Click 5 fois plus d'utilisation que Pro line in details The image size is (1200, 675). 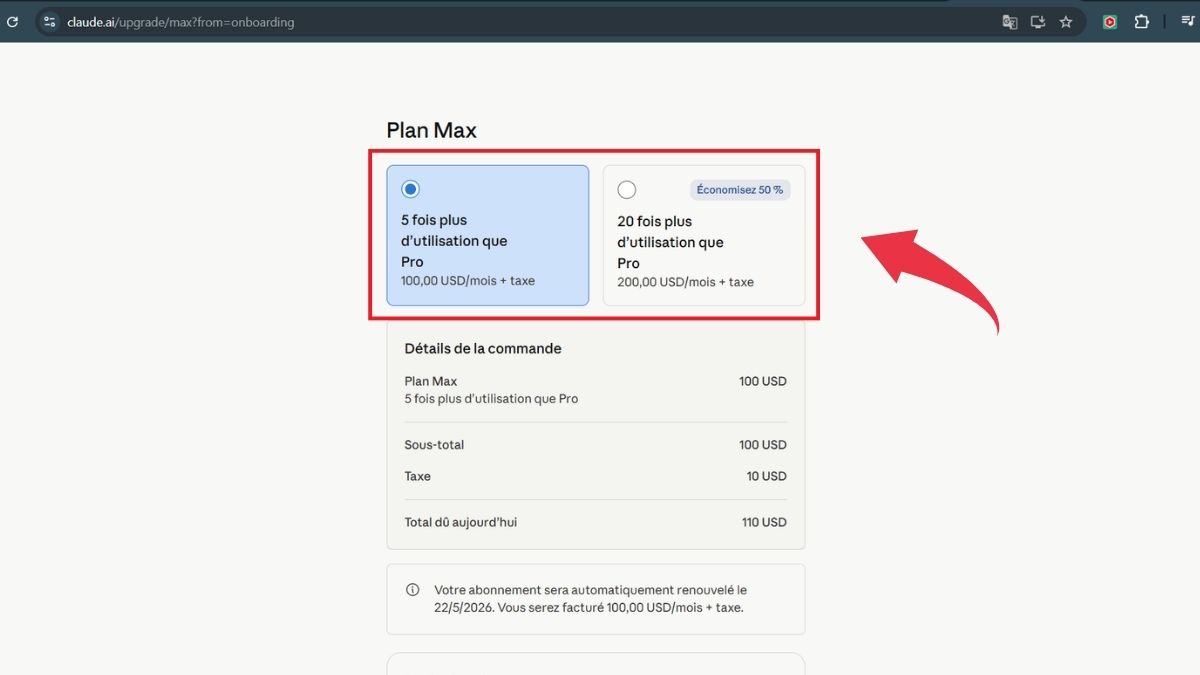point(491,399)
